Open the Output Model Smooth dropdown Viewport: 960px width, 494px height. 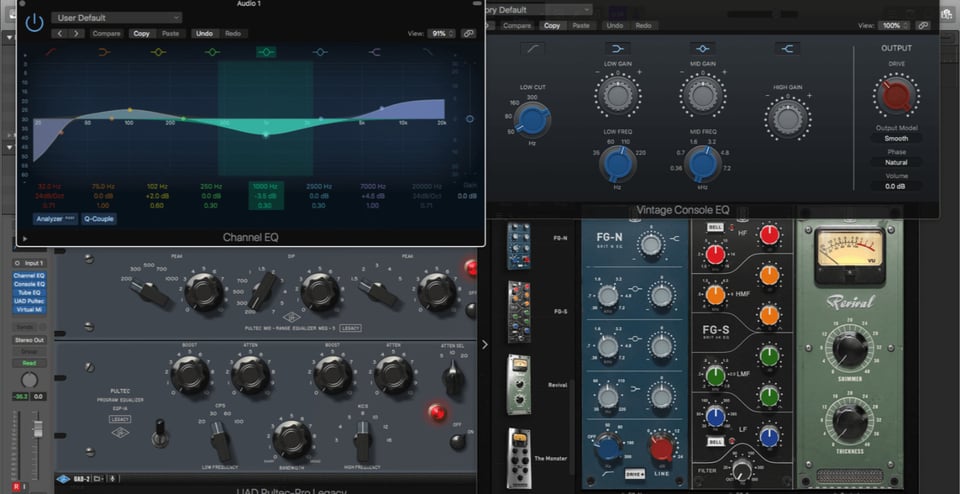(896, 138)
